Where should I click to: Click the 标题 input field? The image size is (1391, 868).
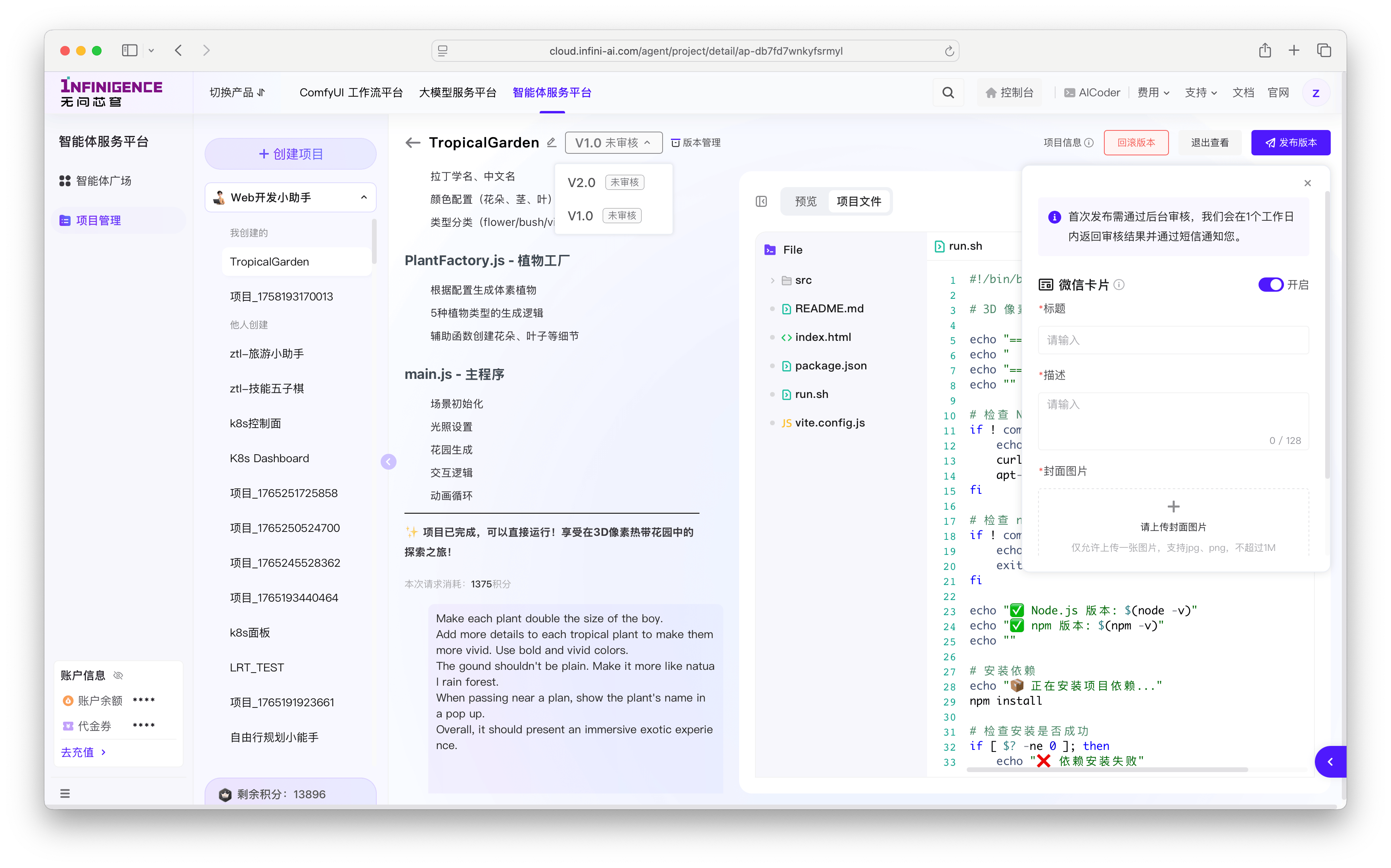(1173, 340)
